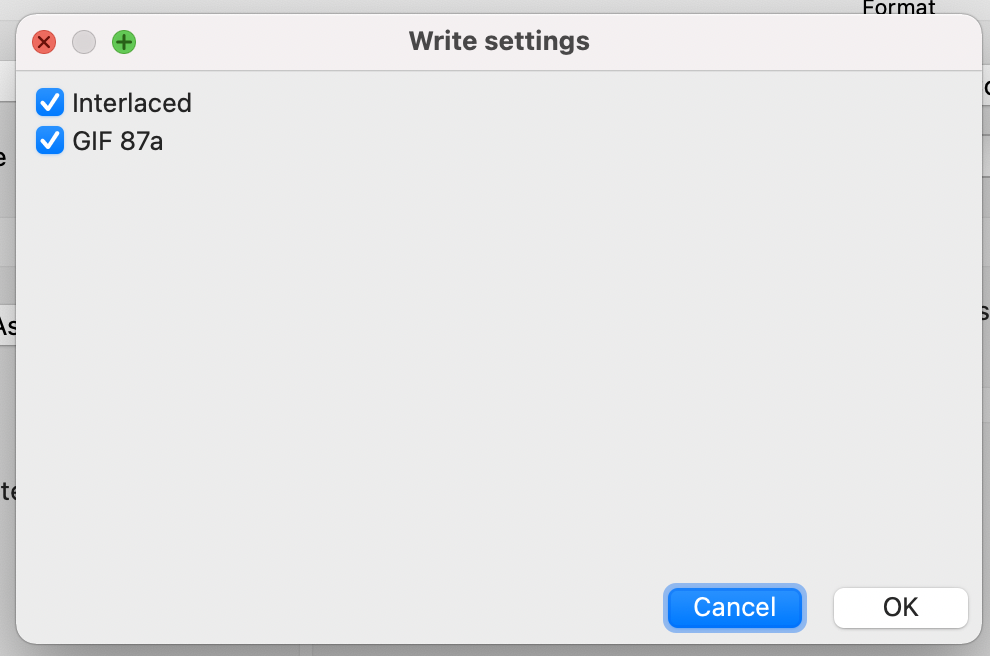Image resolution: width=990 pixels, height=656 pixels.
Task: Click the Format label behind the dialog
Action: point(898,8)
